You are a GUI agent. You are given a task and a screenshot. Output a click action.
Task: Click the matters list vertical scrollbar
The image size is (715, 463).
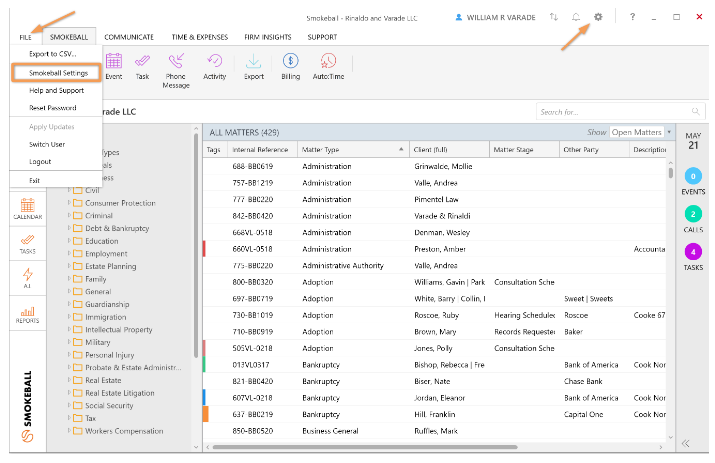point(670,172)
